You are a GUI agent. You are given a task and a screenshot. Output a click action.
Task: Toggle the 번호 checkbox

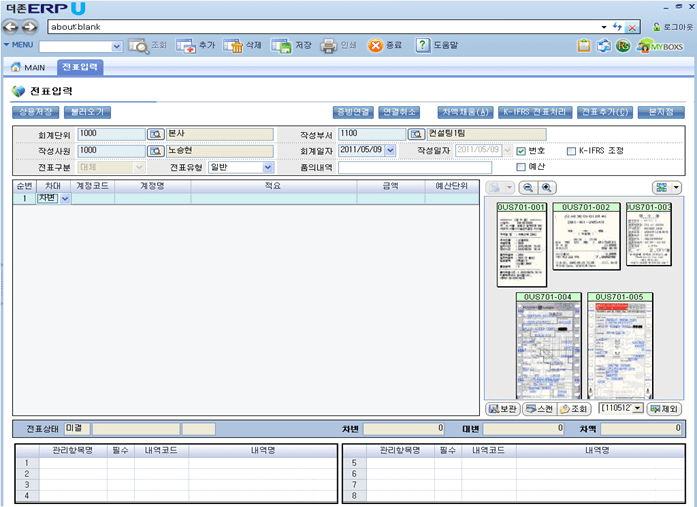521,151
